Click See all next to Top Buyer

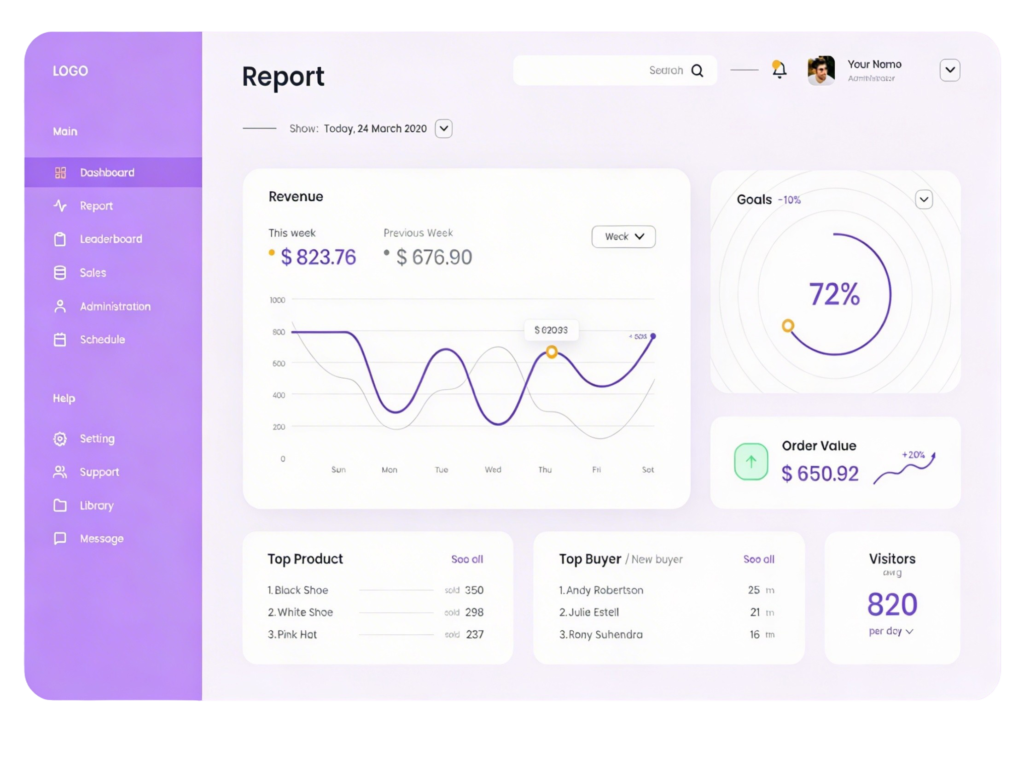coord(758,559)
